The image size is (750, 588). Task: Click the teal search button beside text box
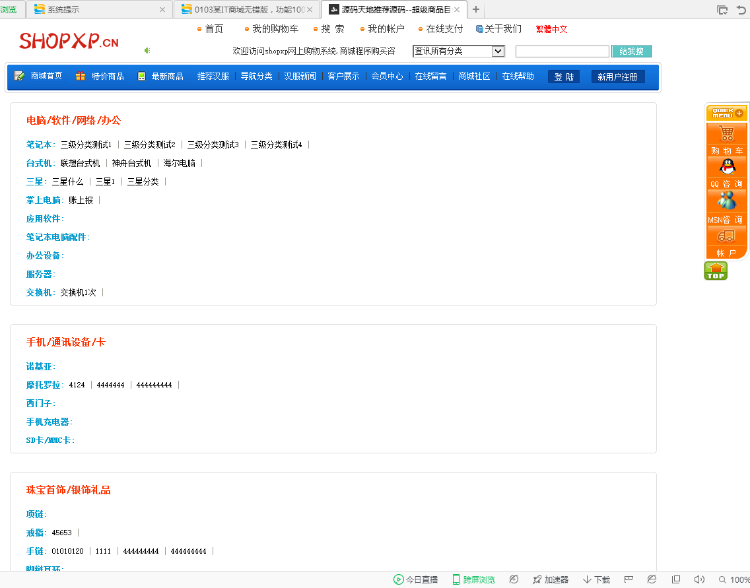coord(631,51)
